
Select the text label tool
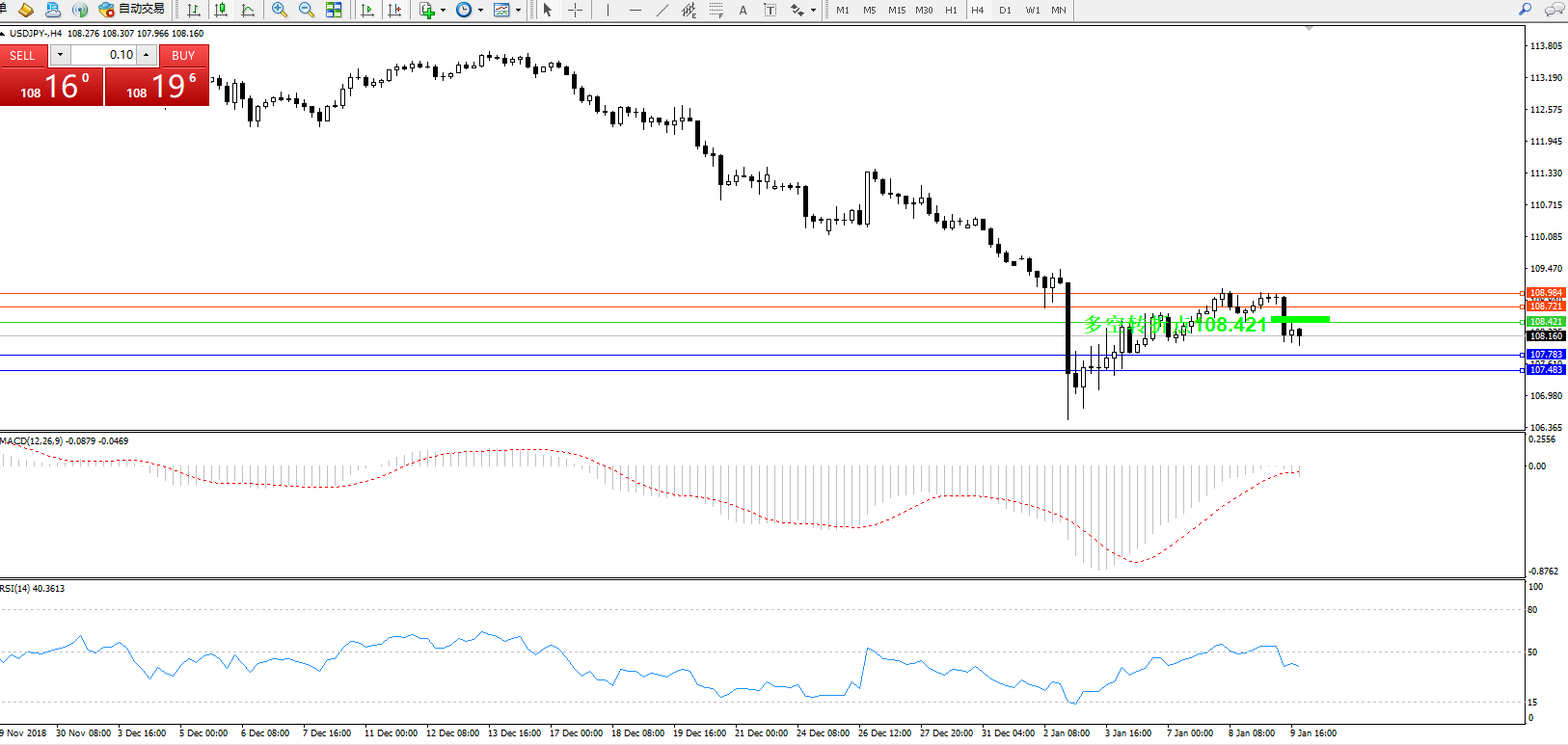click(x=743, y=10)
